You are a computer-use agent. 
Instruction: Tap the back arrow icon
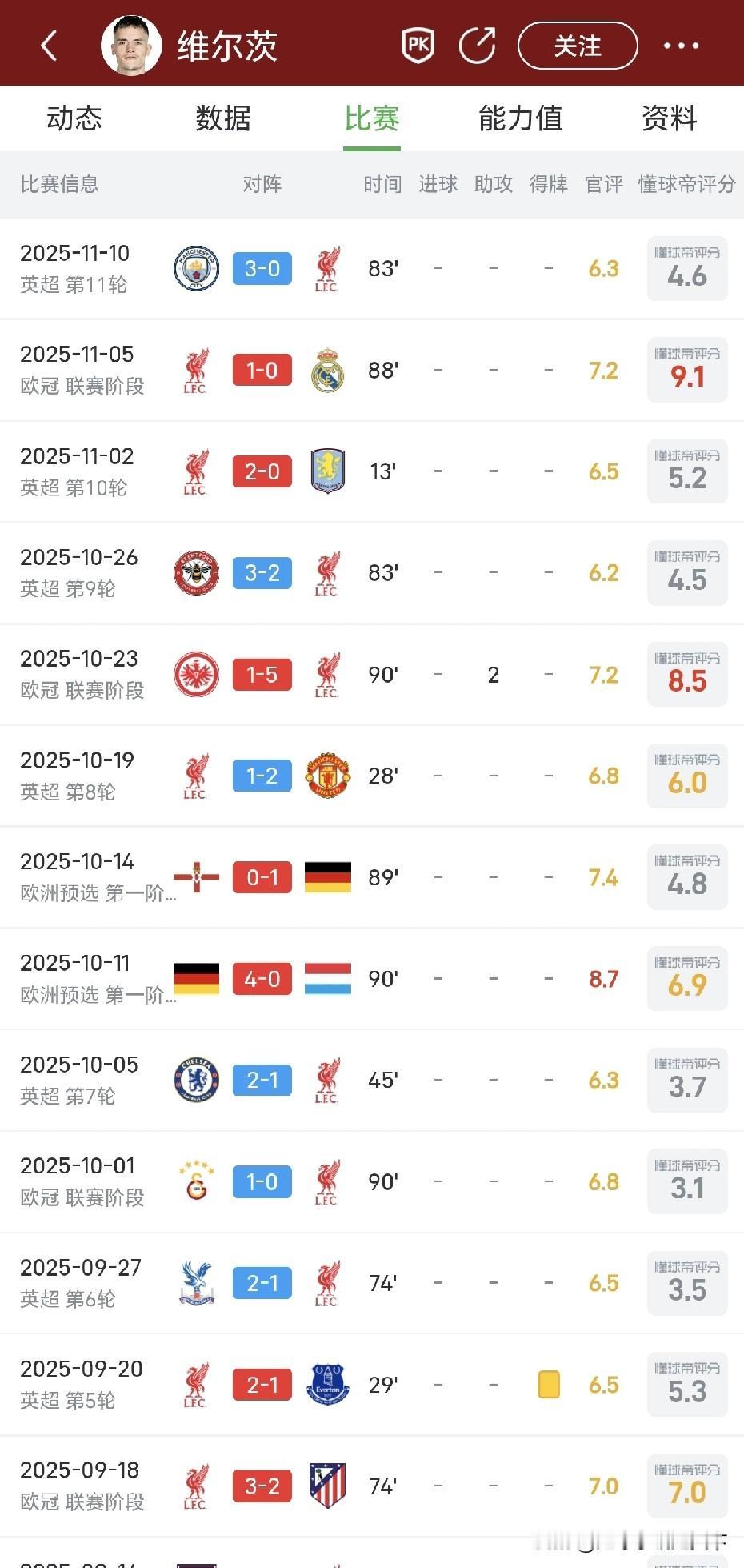[x=49, y=46]
